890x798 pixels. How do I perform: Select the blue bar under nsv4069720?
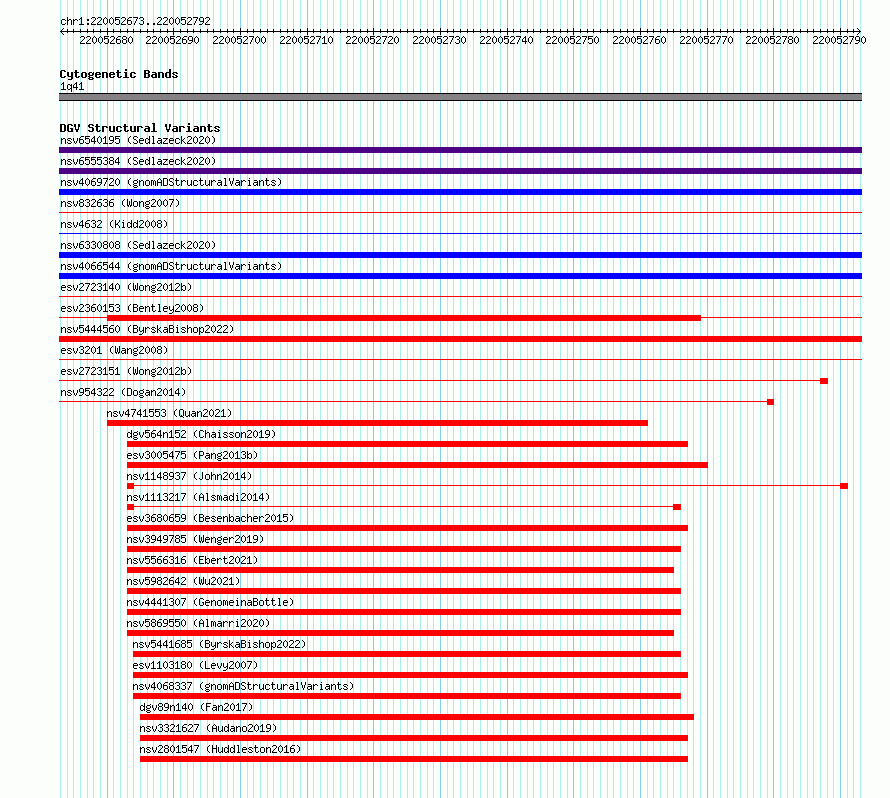click(460, 192)
